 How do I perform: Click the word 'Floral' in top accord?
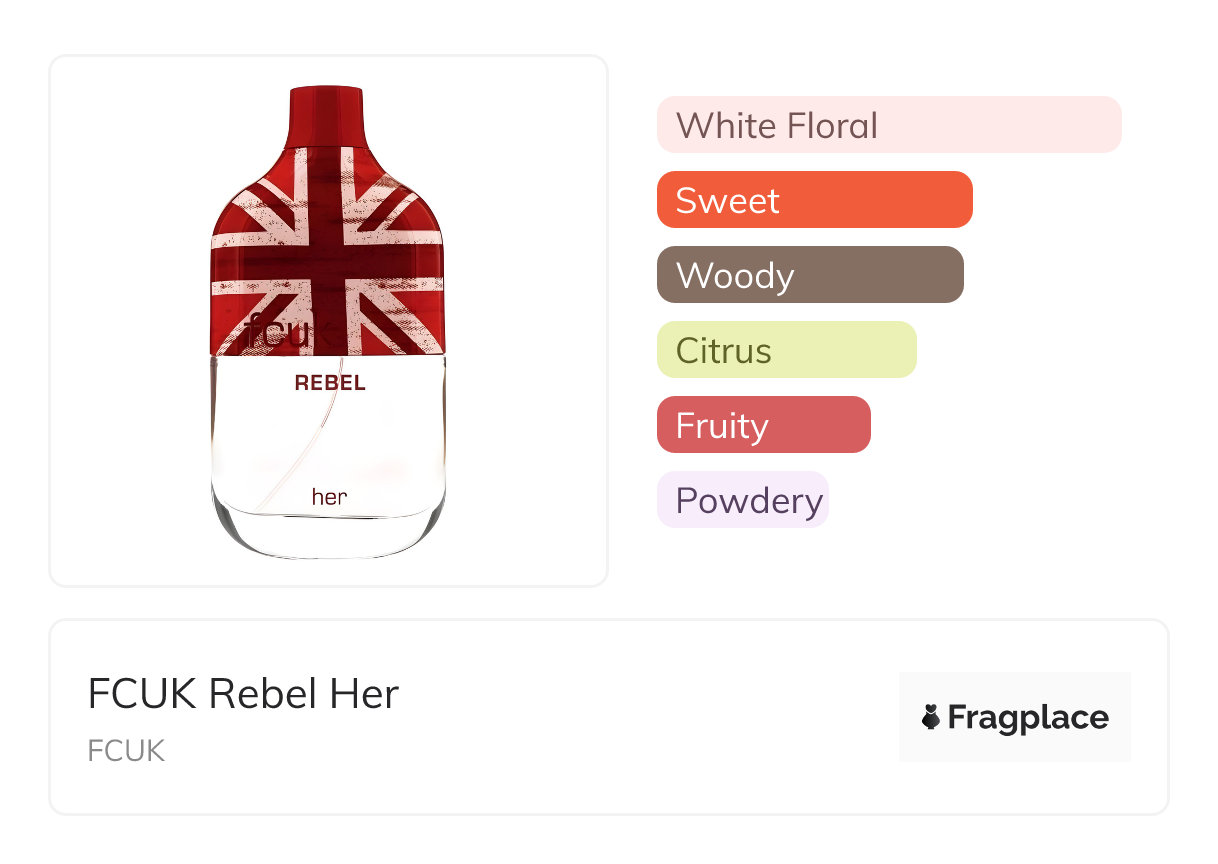pos(832,126)
